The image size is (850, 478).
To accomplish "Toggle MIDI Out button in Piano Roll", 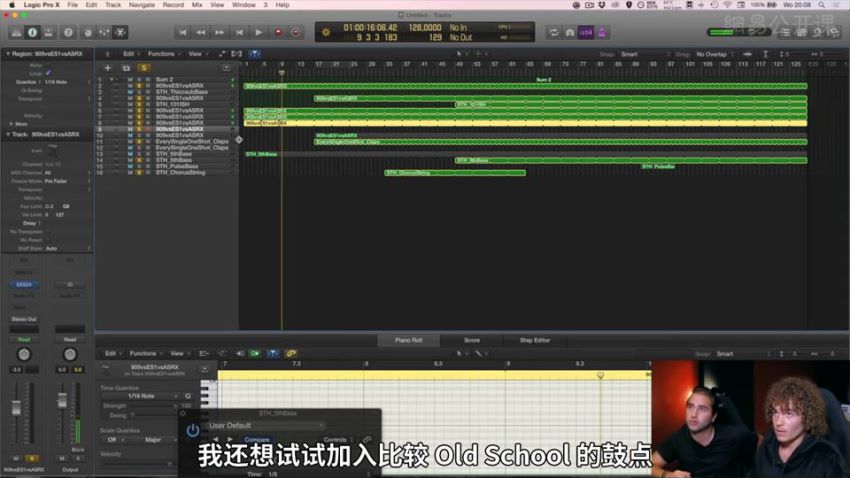I will [254, 353].
